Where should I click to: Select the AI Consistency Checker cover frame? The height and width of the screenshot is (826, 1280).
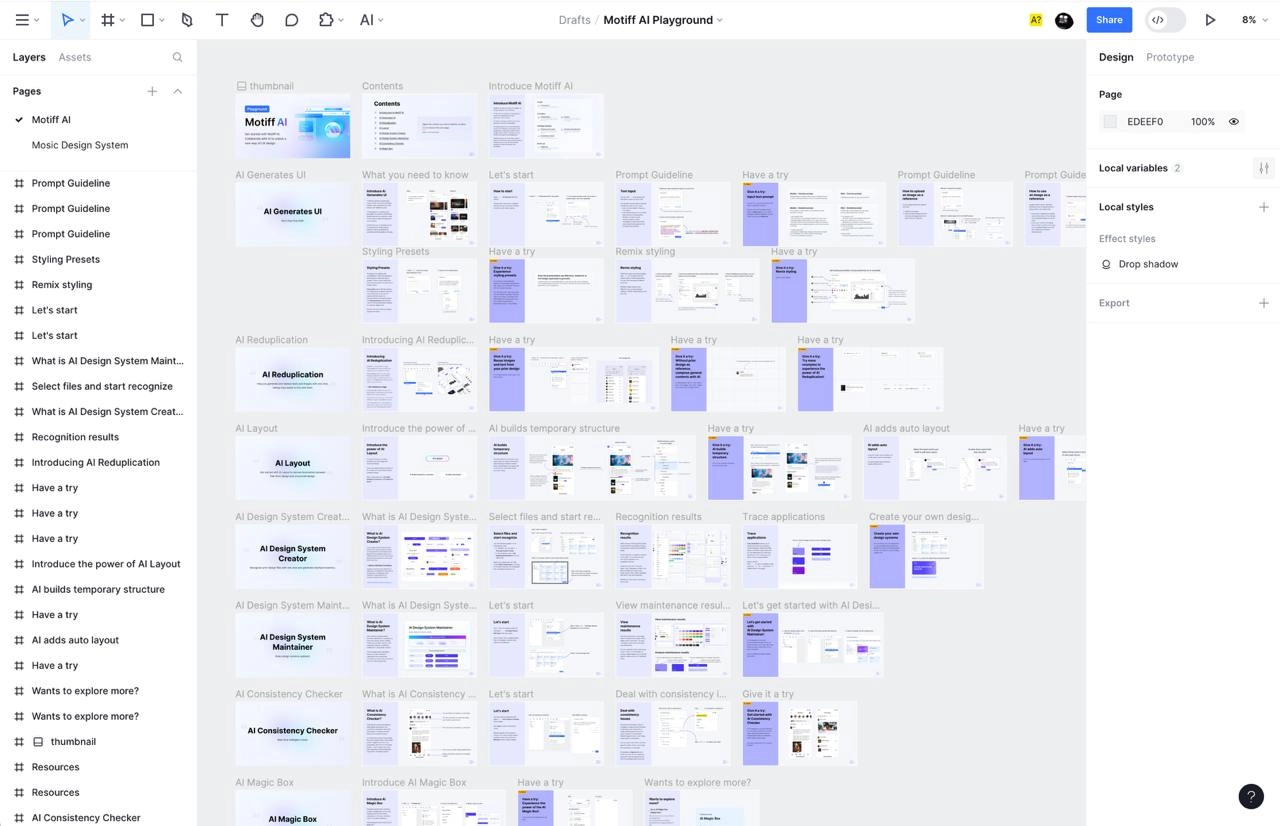(293, 733)
